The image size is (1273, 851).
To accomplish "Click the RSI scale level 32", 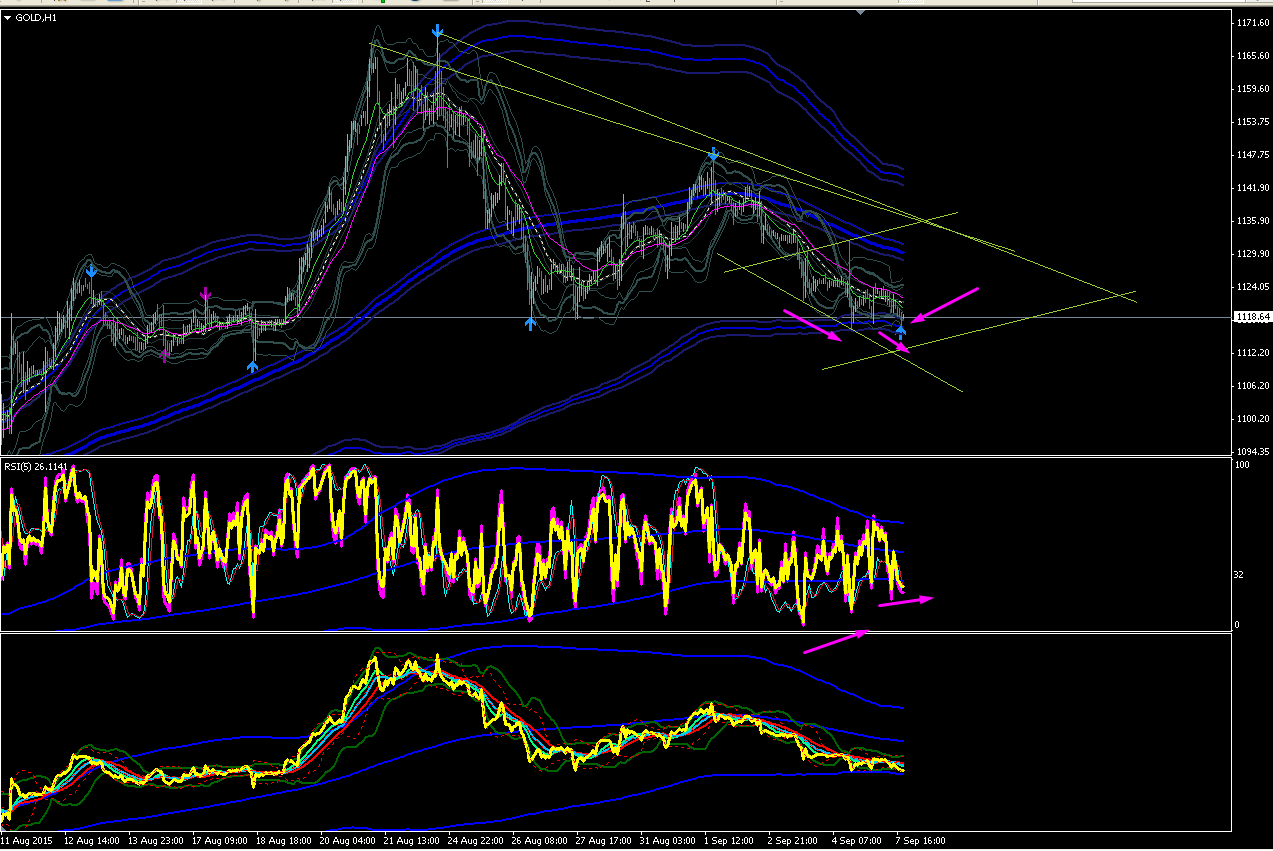I will 1240,575.
